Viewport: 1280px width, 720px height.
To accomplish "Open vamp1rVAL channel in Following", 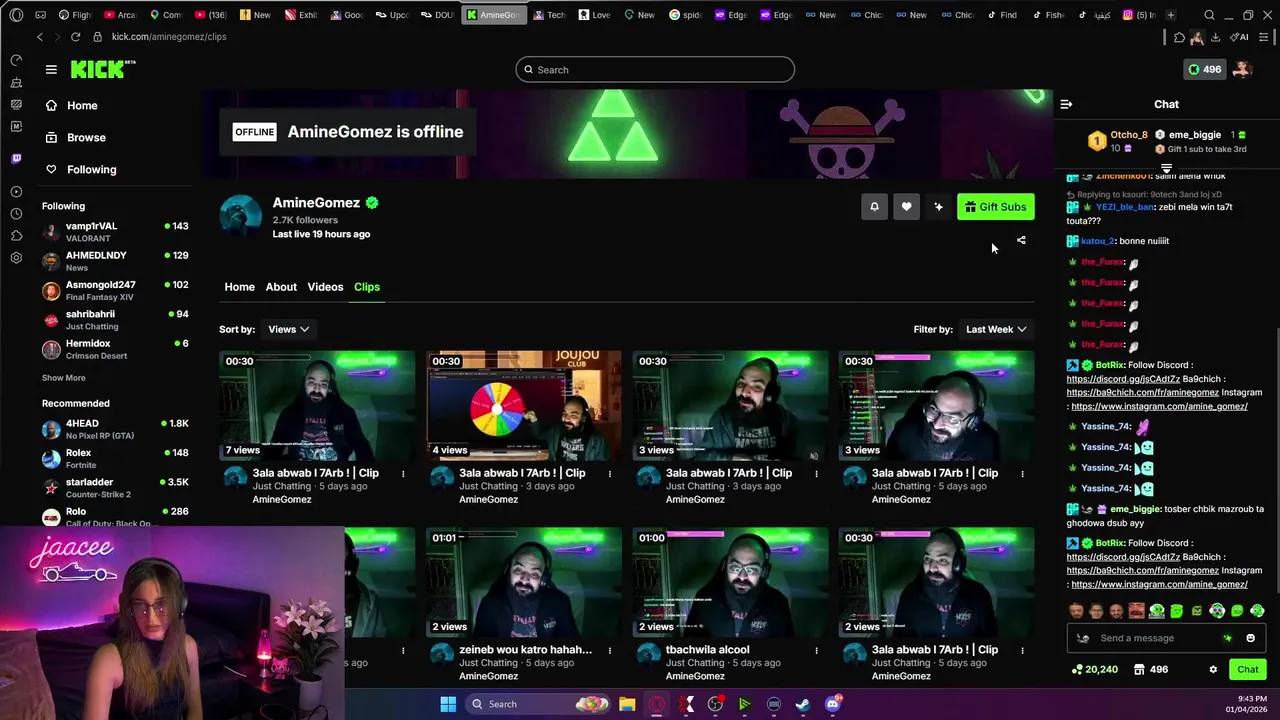I will pos(115,232).
